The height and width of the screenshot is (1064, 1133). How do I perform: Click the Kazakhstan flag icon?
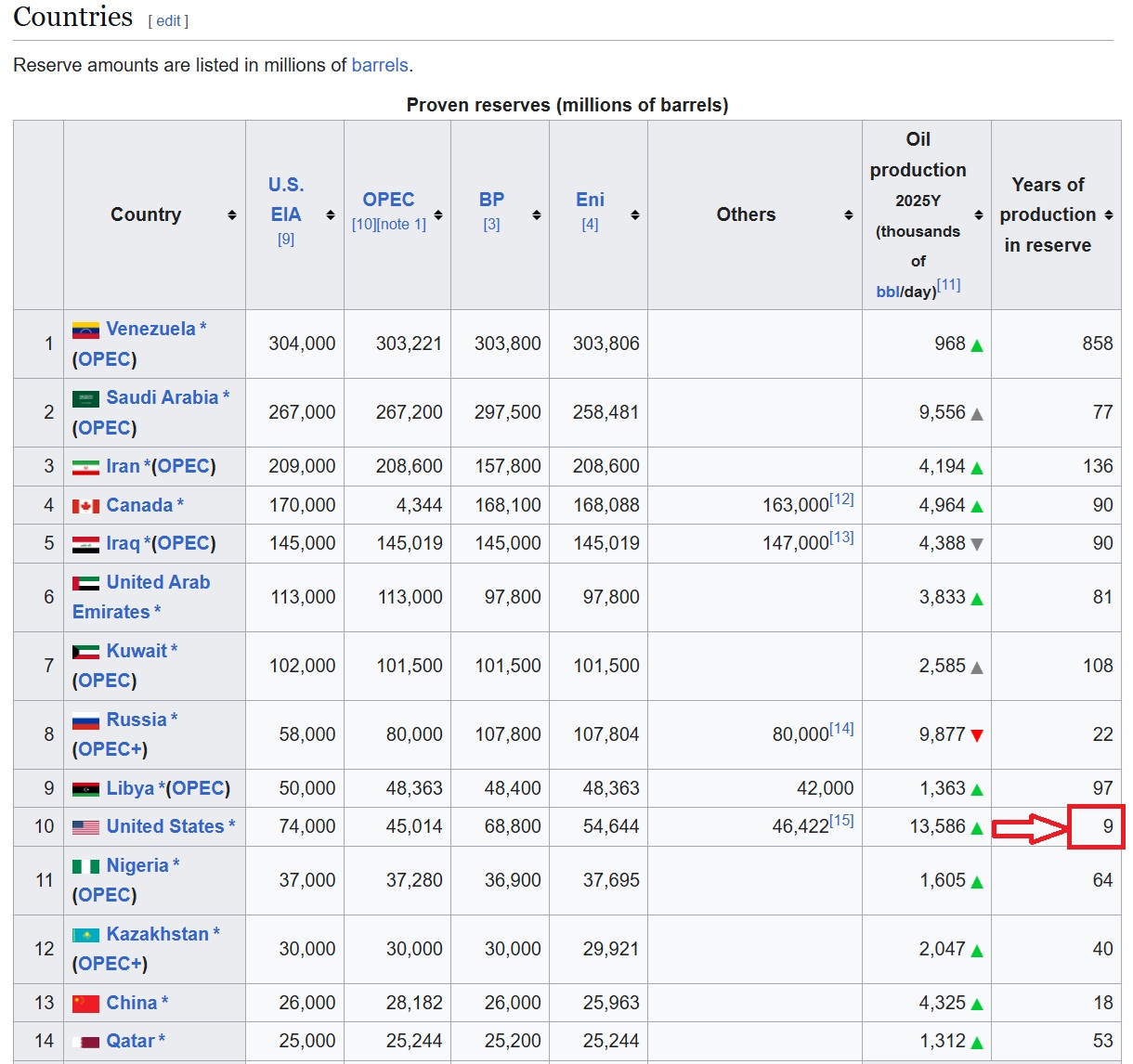[x=85, y=935]
